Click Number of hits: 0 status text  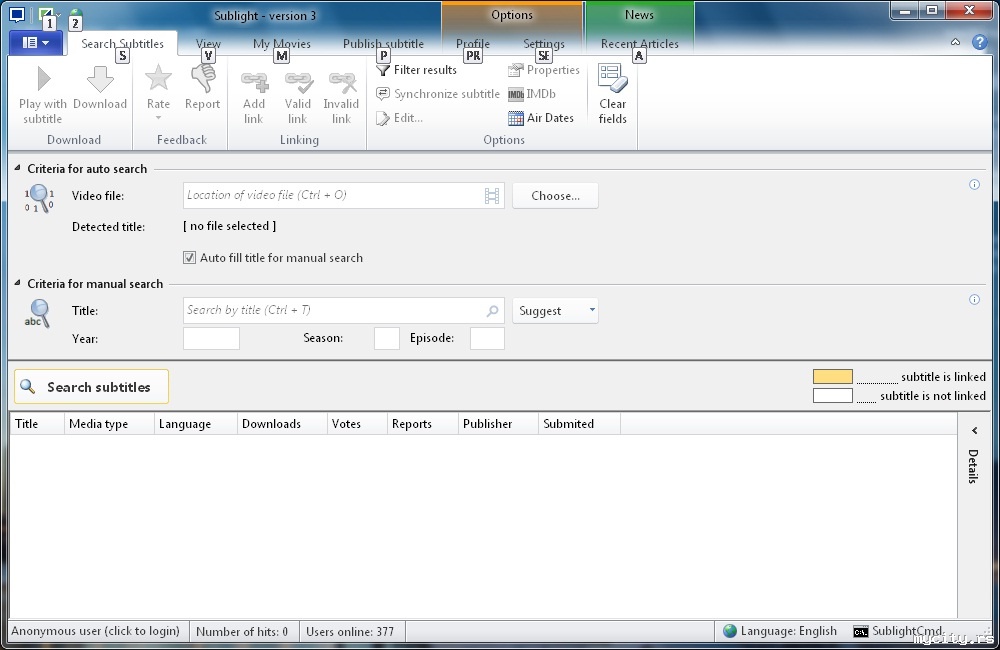pyautogui.click(x=242, y=632)
